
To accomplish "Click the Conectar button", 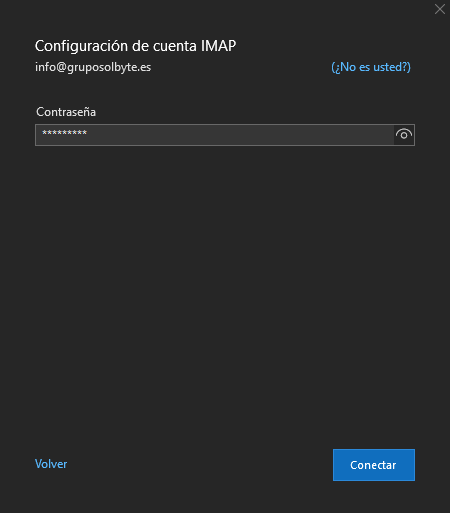I will (374, 465).
